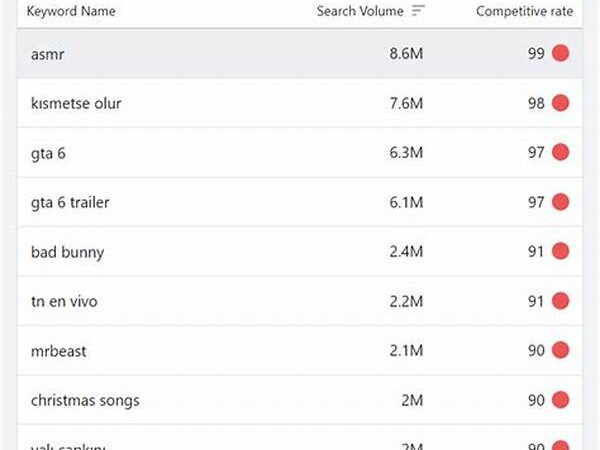This screenshot has width=600, height=450.
Task: Click the Search Volume column header
Action: point(360,11)
